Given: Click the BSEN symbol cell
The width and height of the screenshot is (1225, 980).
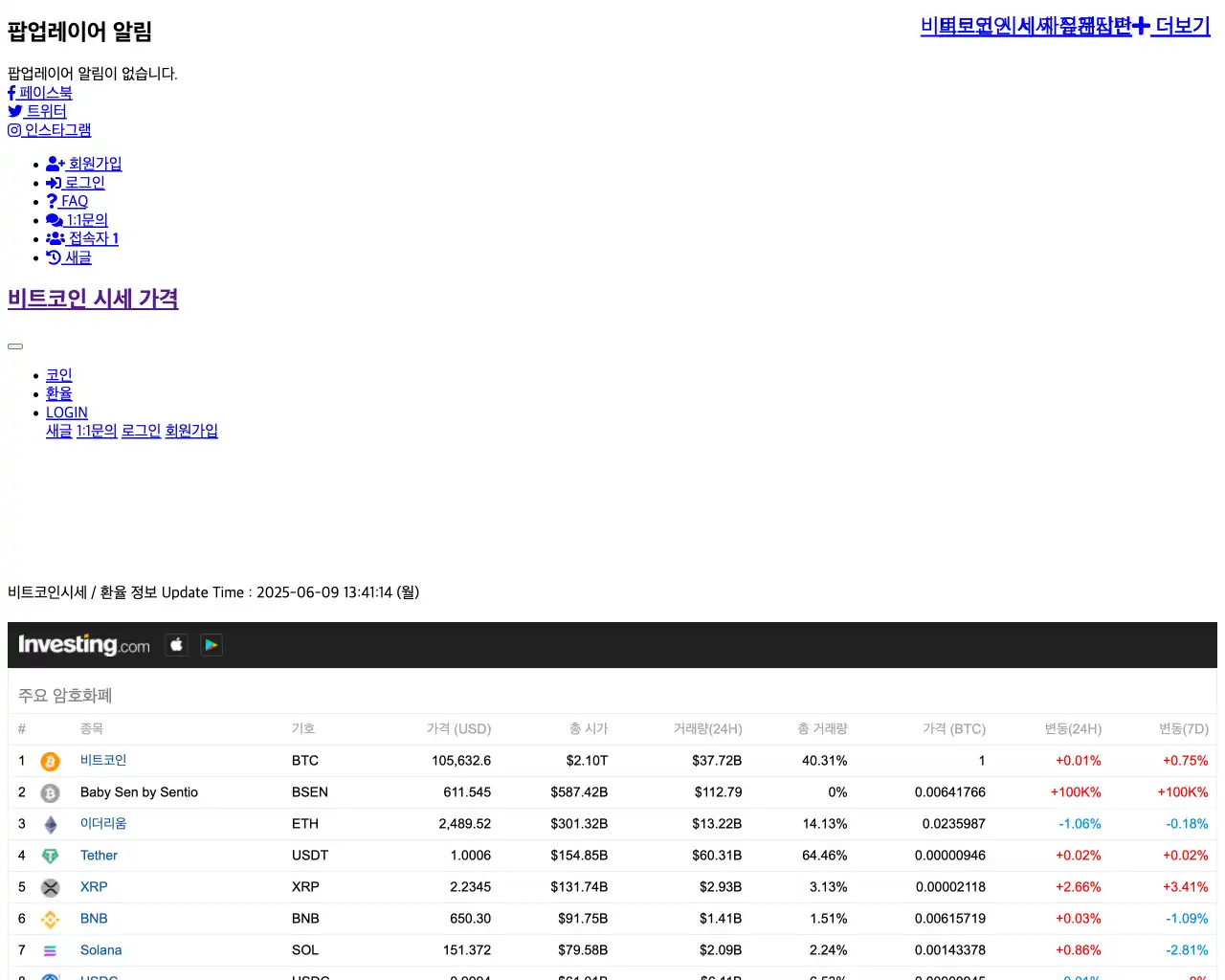Looking at the screenshot, I should coord(310,792).
